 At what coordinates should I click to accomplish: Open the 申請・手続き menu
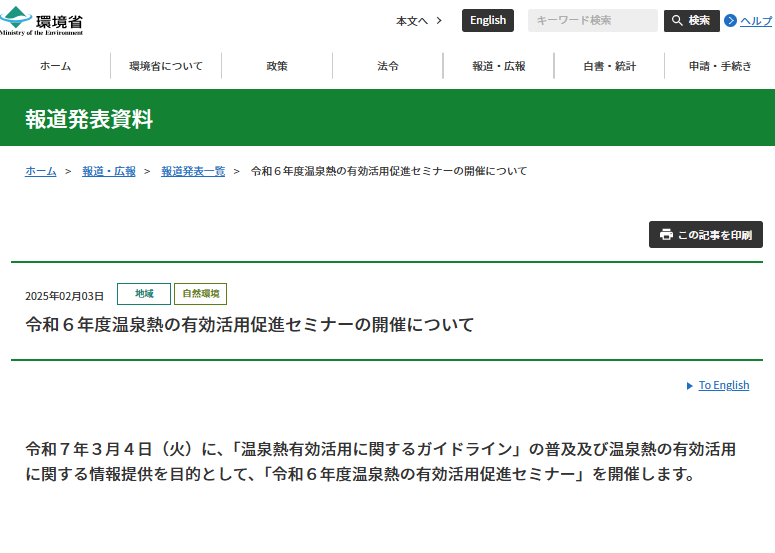(720, 66)
